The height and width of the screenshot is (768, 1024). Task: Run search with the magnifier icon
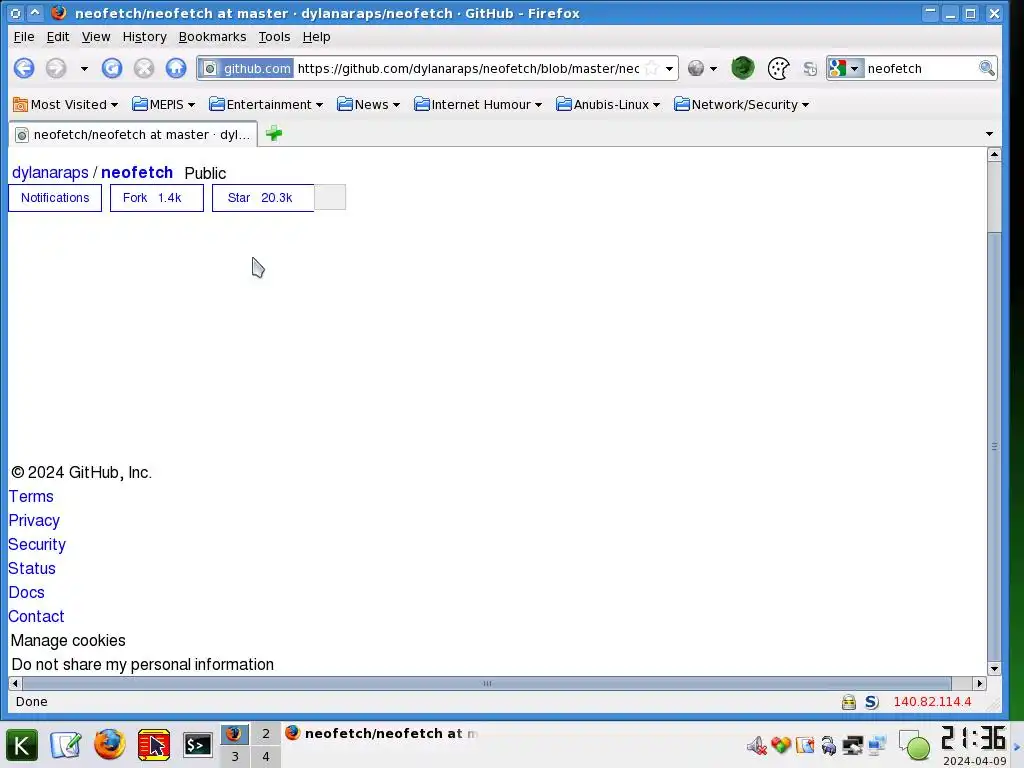coord(987,68)
